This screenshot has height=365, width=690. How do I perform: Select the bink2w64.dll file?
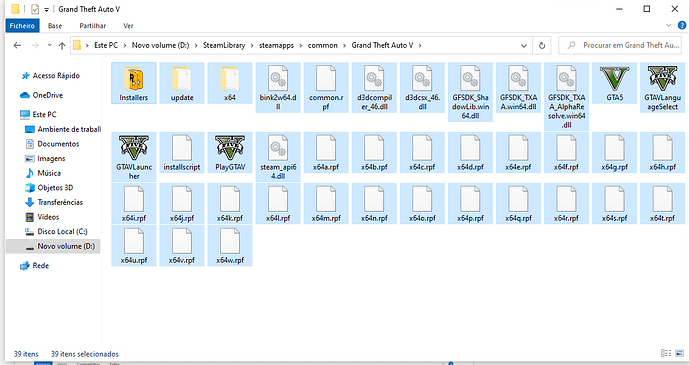[278, 88]
